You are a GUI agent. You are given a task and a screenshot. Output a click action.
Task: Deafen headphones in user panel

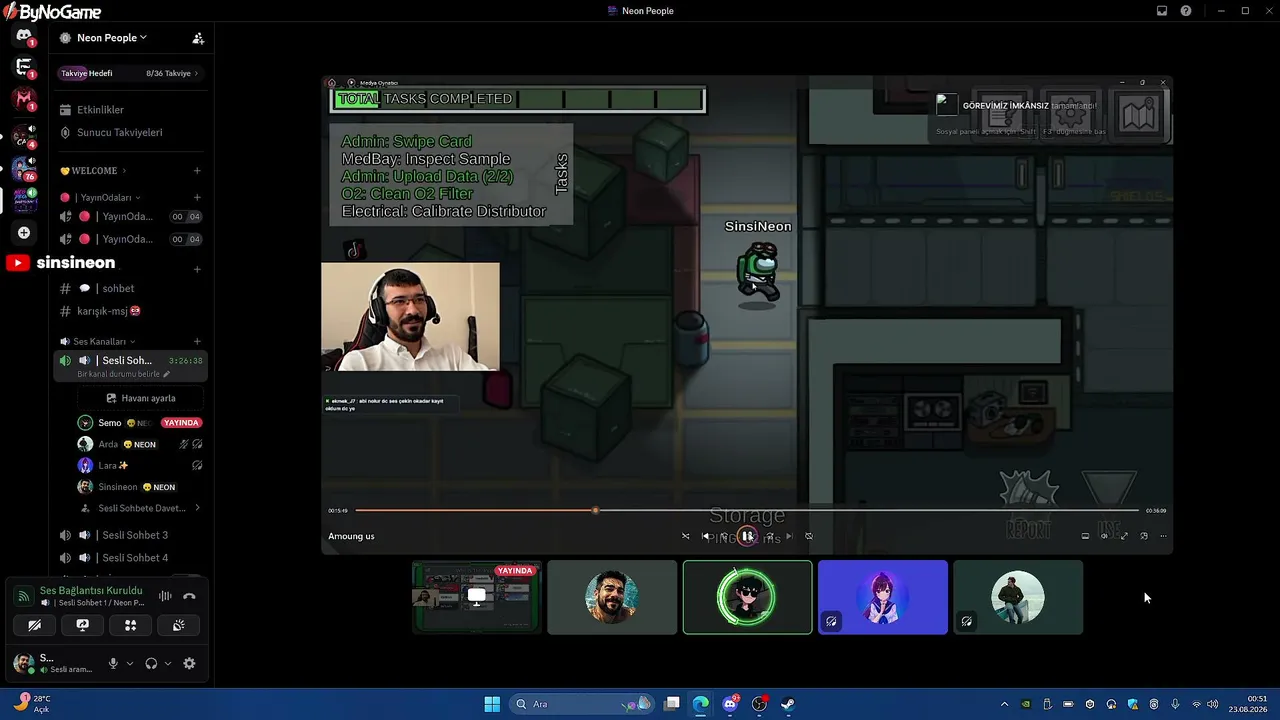[x=151, y=663]
